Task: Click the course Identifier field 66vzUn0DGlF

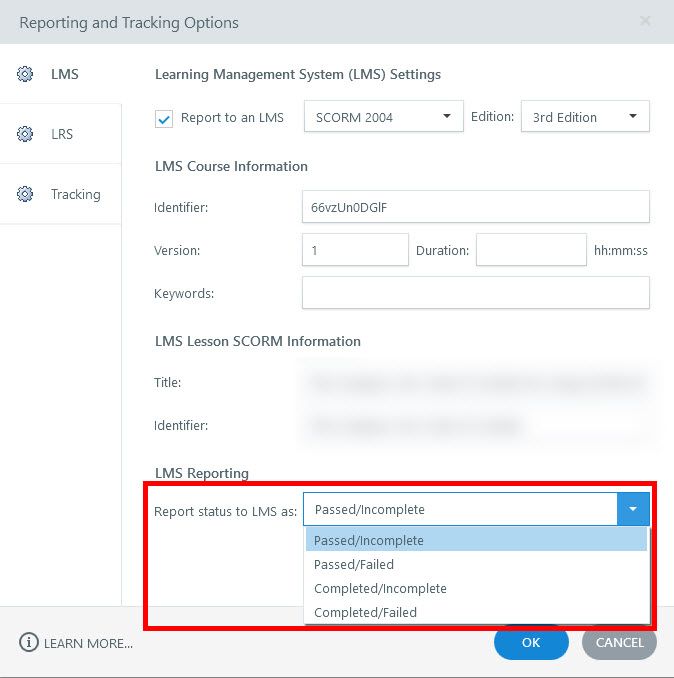Action: [476, 207]
